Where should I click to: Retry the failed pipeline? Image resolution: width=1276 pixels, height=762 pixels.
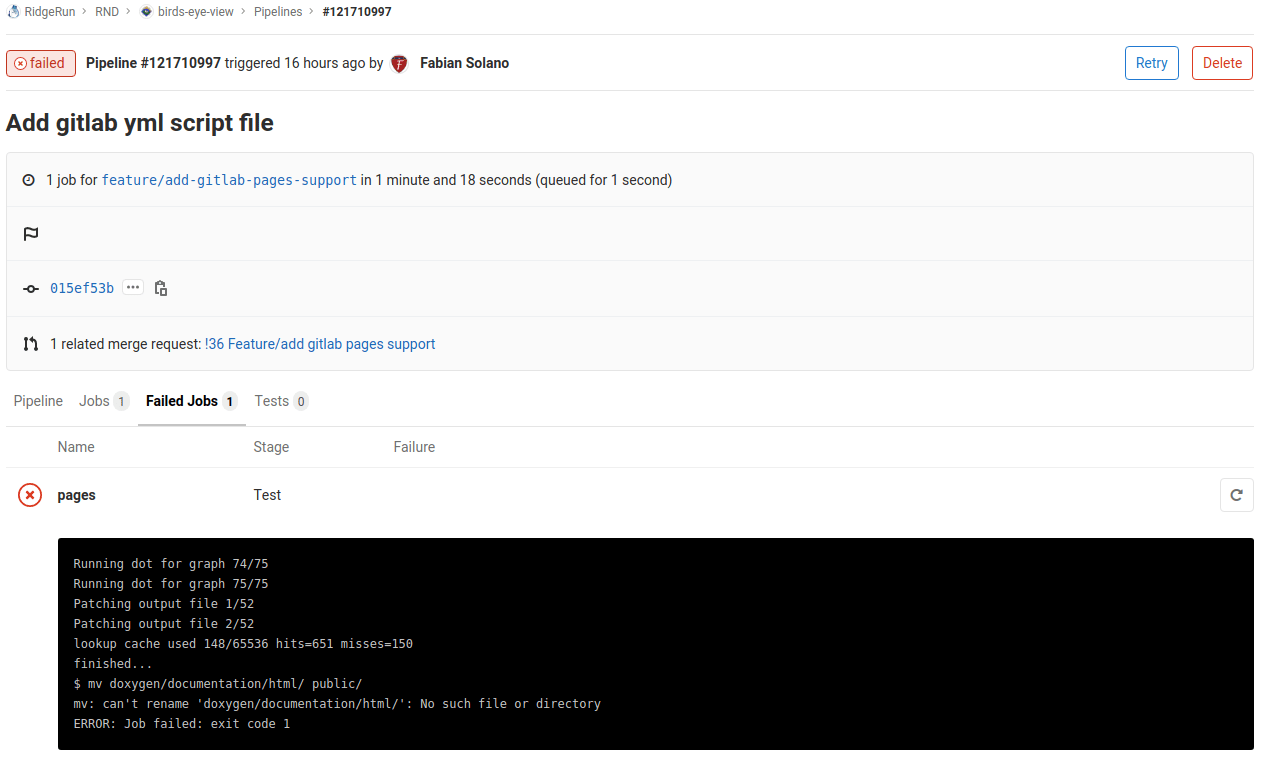click(x=1151, y=62)
